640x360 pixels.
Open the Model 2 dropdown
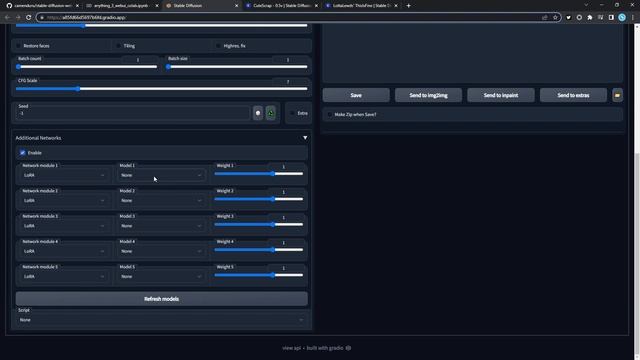(x=161, y=200)
